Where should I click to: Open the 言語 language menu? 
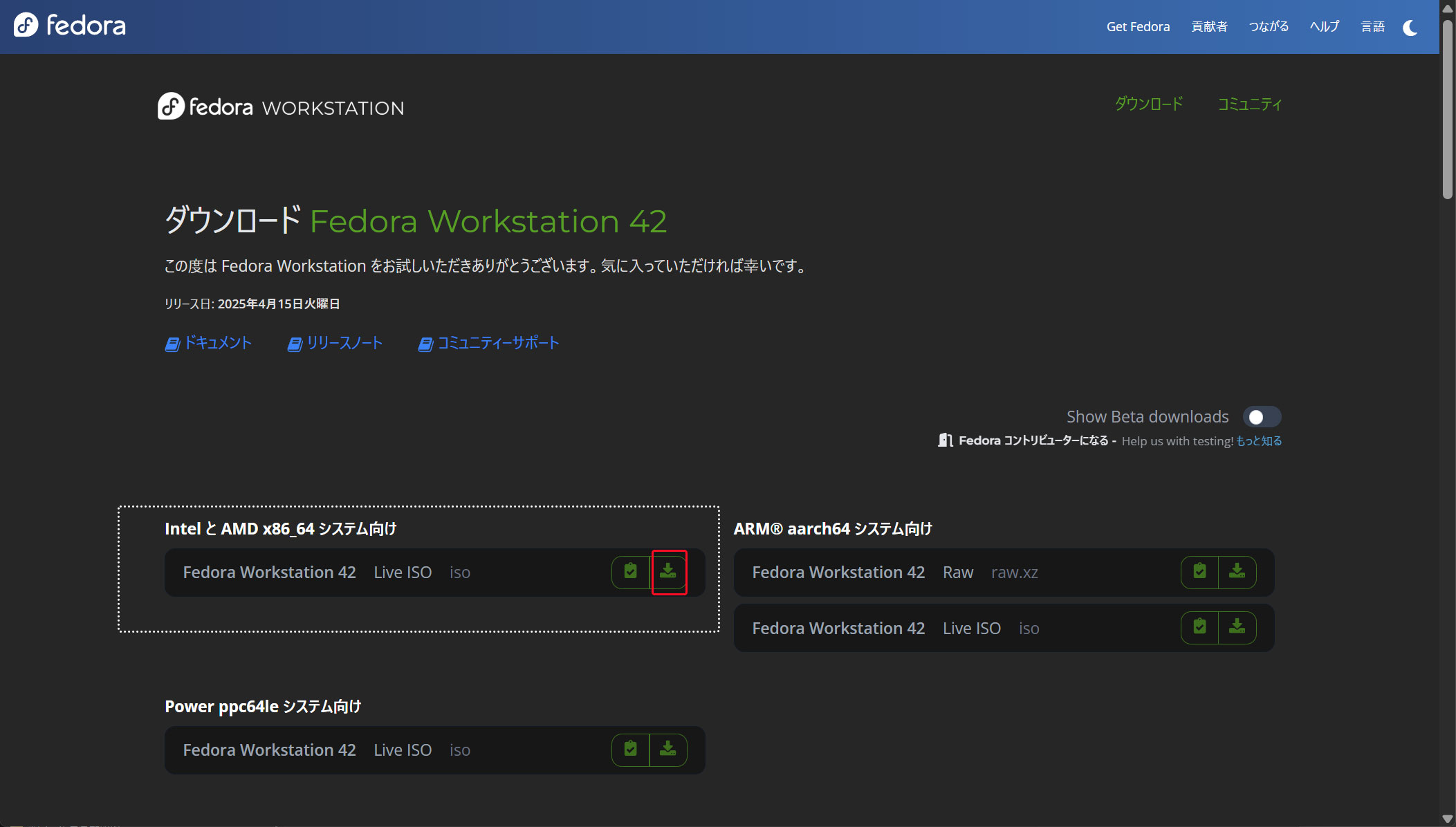[1372, 26]
